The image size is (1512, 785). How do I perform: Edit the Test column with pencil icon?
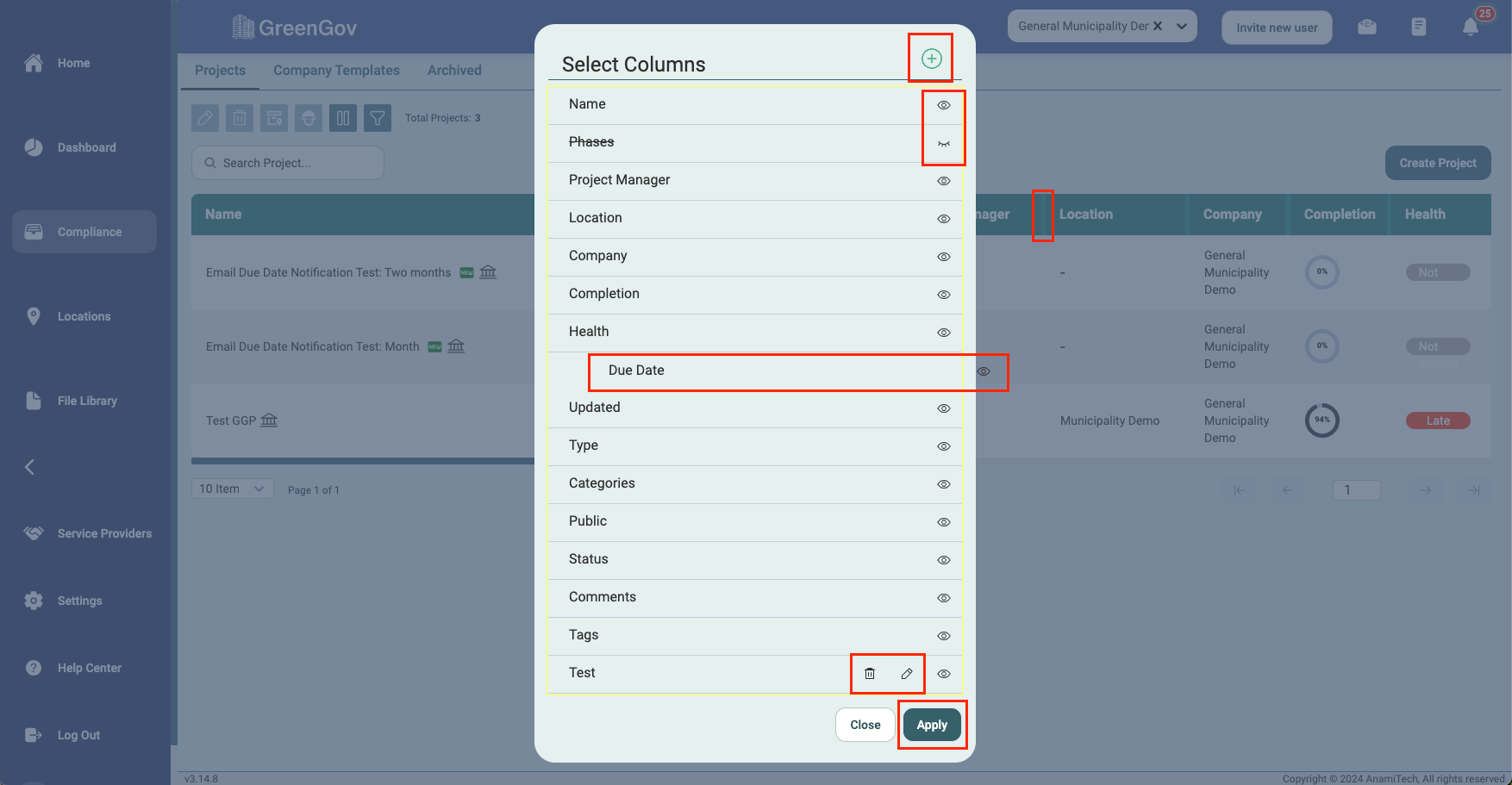[x=907, y=674]
